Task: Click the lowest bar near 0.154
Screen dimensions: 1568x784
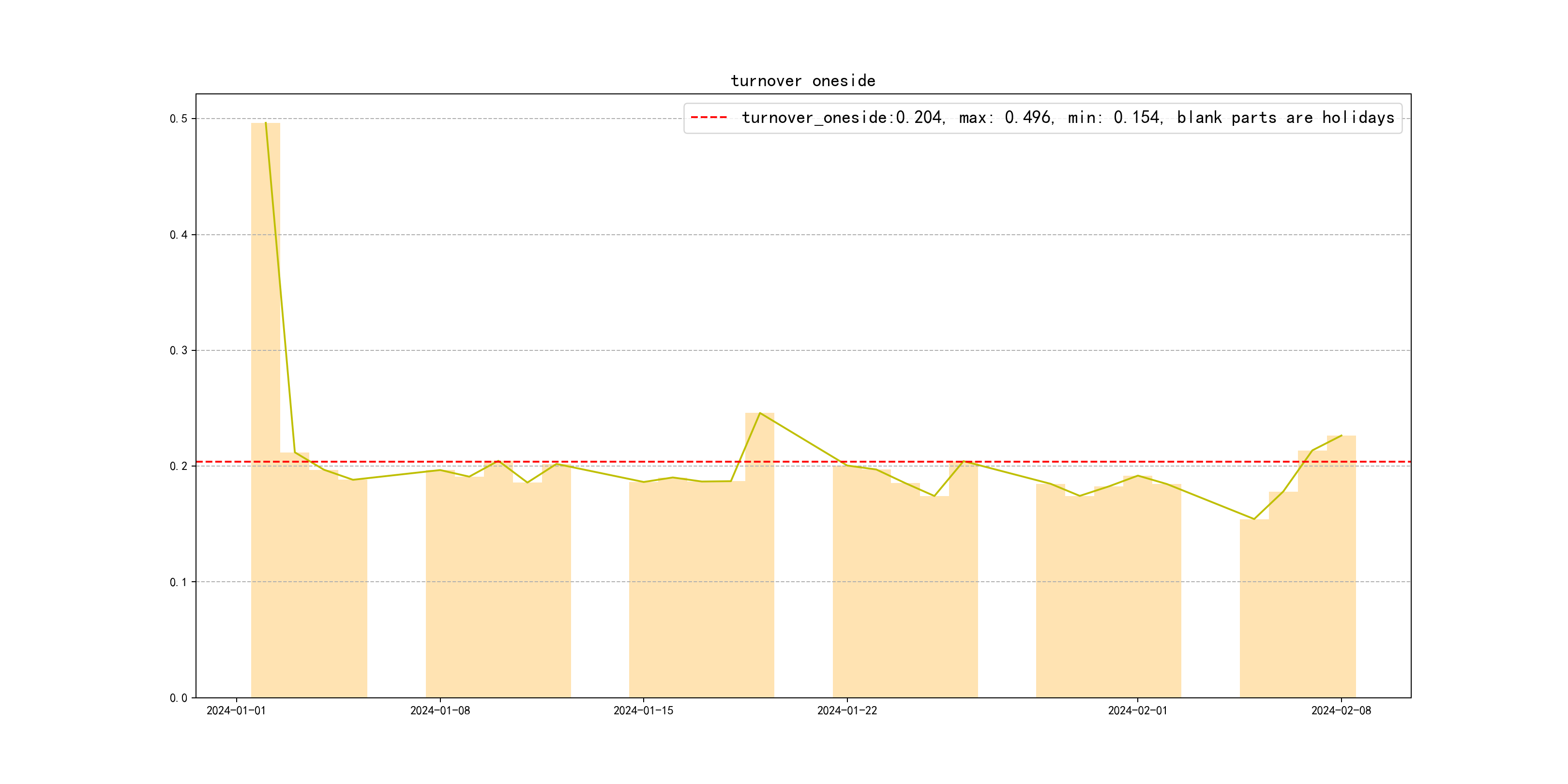Action: (x=1254, y=609)
